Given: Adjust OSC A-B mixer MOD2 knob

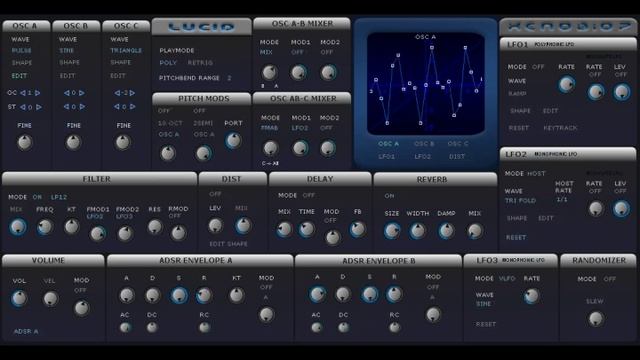Looking at the screenshot, I should click(x=328, y=73).
